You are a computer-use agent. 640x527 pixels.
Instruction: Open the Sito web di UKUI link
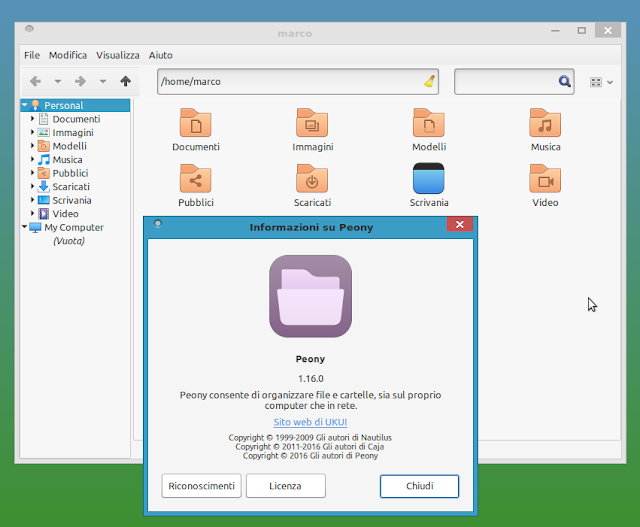point(310,422)
